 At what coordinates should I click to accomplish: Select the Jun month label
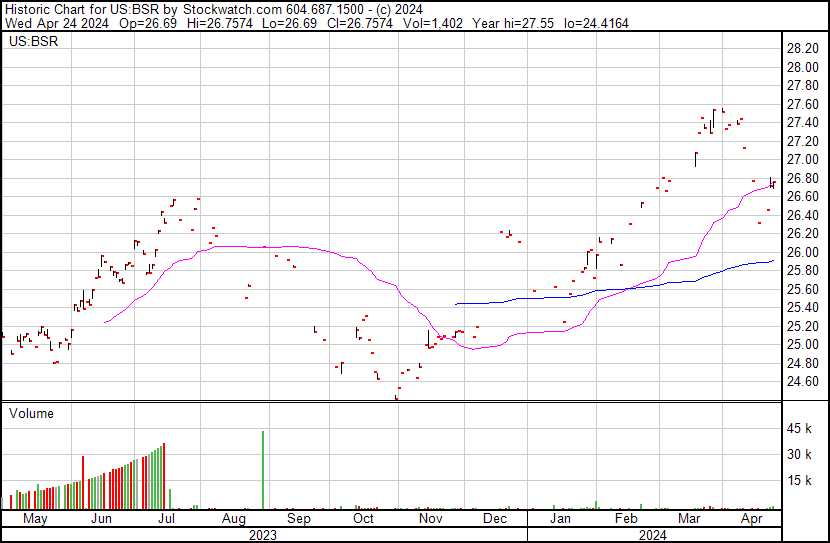(101, 519)
